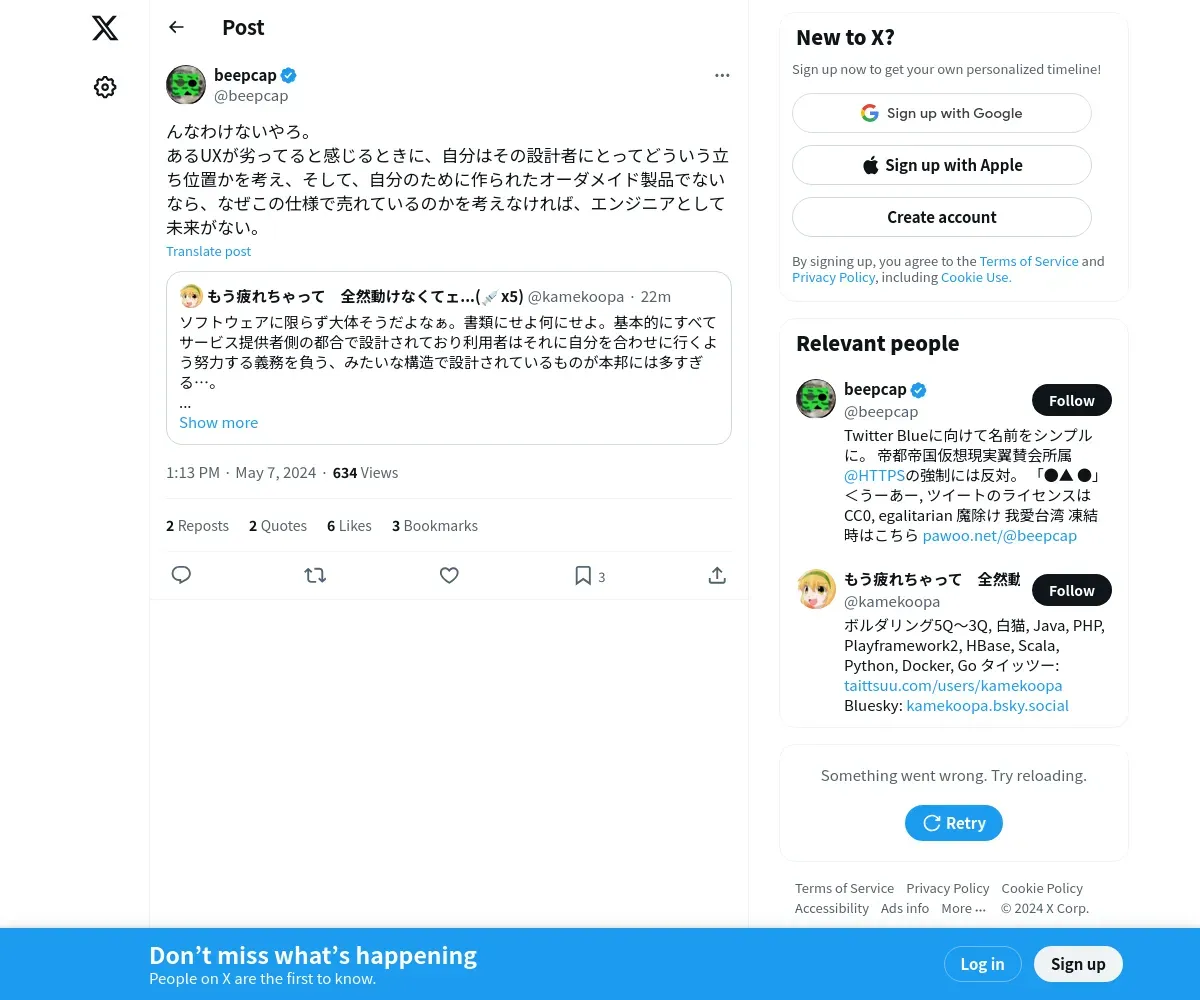1200x1000 pixels.
Task: Share the post using upload icon
Action: 717,575
